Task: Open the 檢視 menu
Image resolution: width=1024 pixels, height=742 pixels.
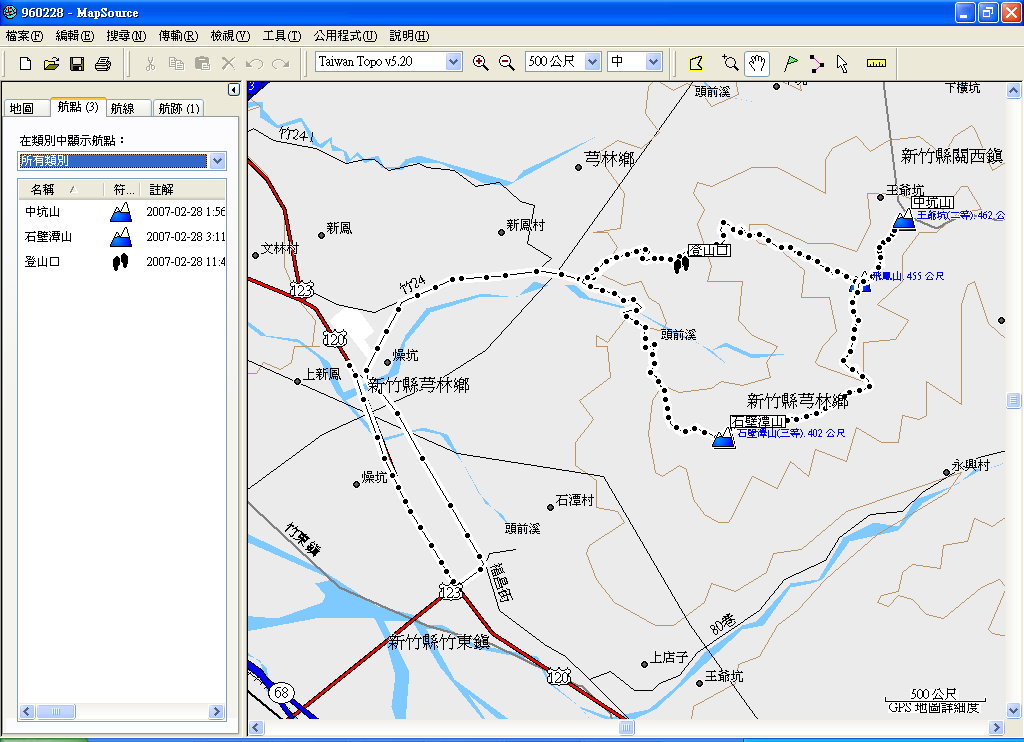Action: (x=230, y=36)
